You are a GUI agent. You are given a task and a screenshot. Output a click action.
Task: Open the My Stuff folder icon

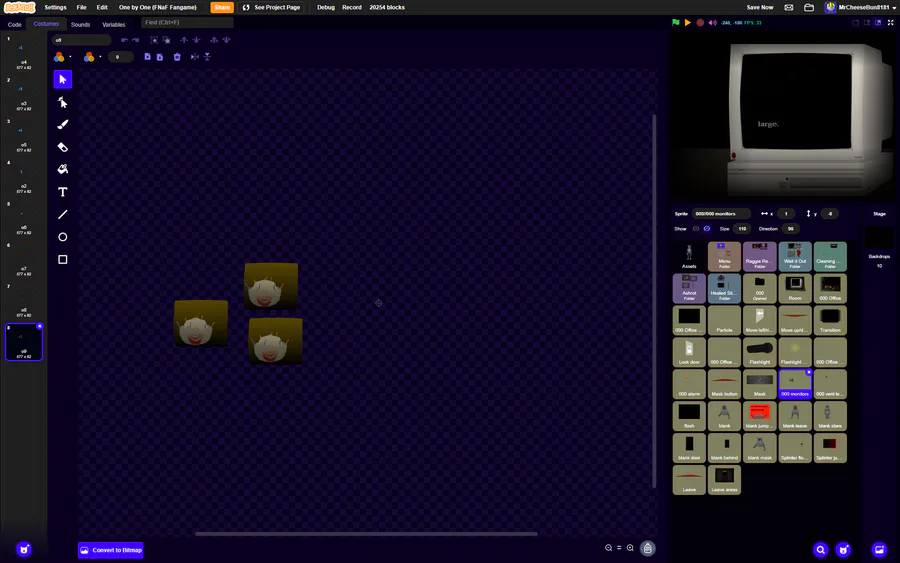(x=809, y=7)
